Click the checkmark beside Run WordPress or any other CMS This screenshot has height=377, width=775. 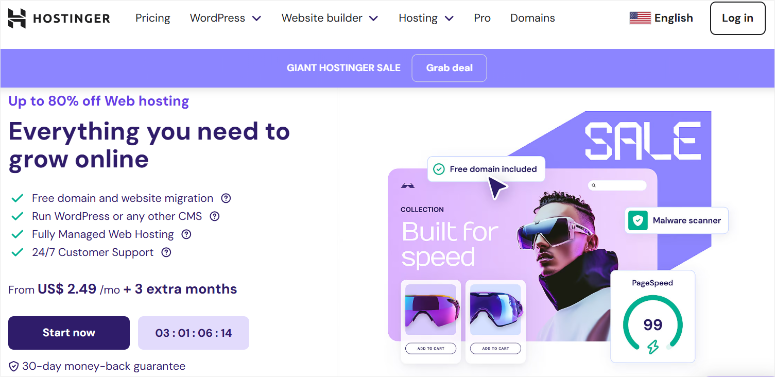(x=17, y=216)
